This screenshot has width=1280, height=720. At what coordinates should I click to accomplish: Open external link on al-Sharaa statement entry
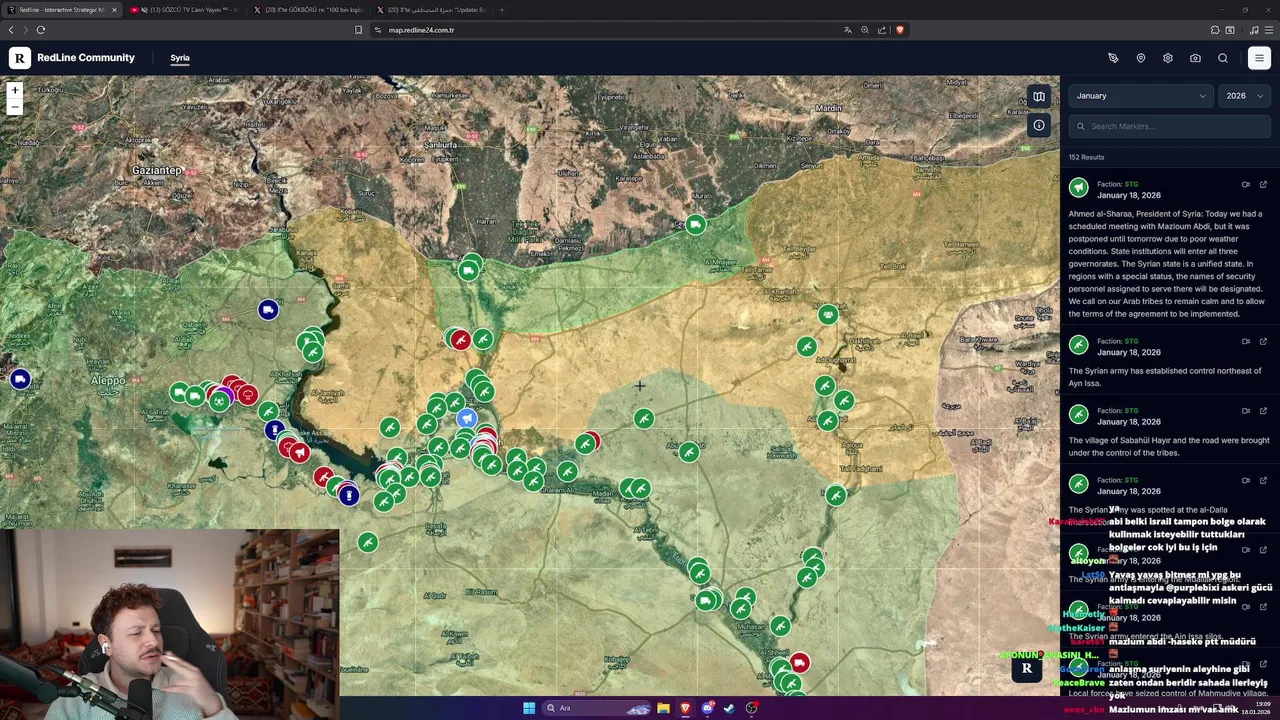point(1263,184)
